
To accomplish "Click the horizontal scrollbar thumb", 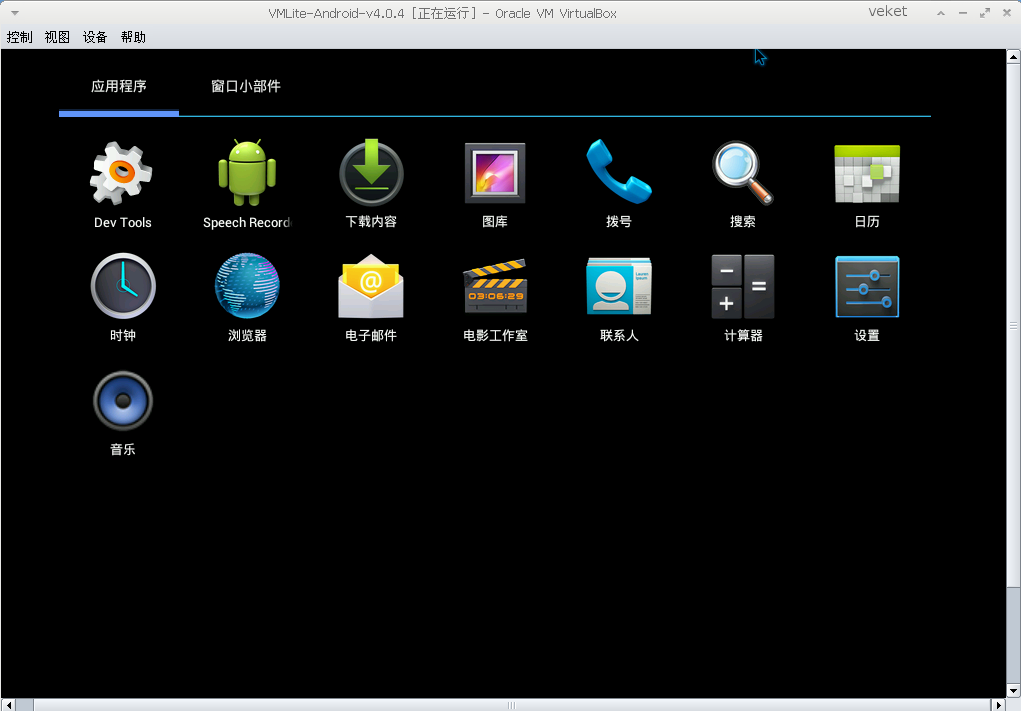I will [x=512, y=705].
